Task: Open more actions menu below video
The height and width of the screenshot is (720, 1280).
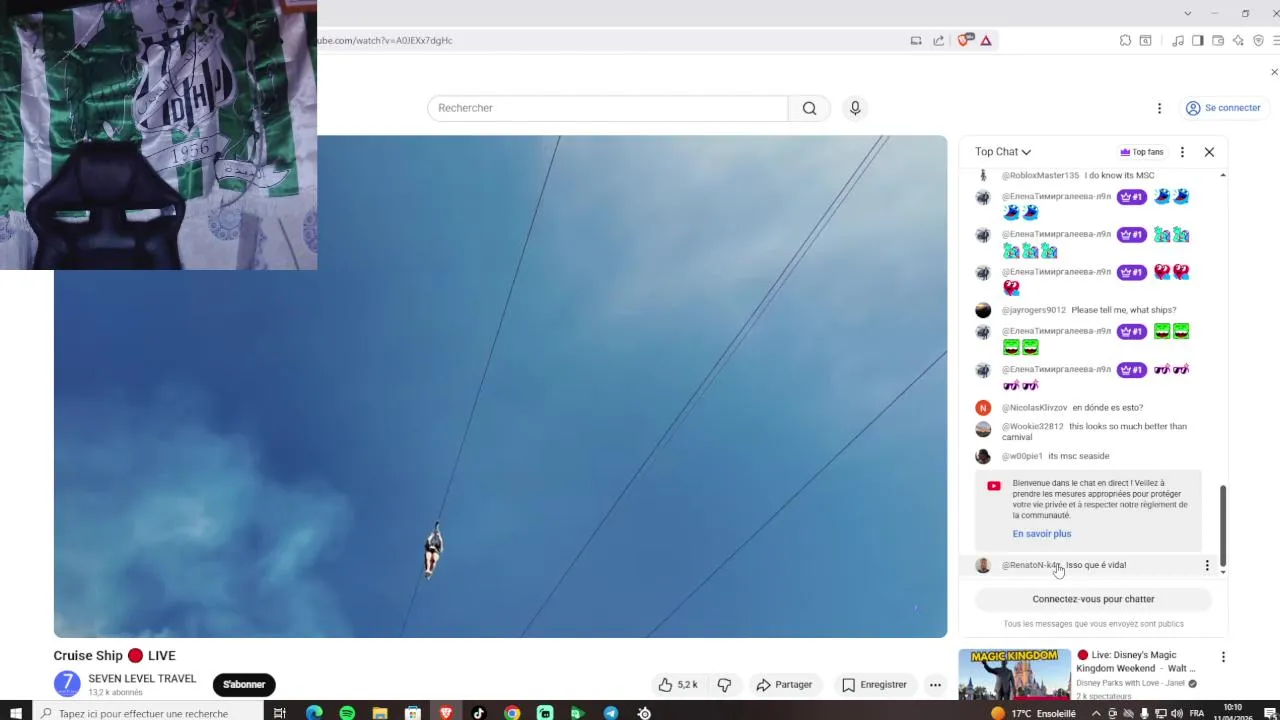Action: [935, 685]
